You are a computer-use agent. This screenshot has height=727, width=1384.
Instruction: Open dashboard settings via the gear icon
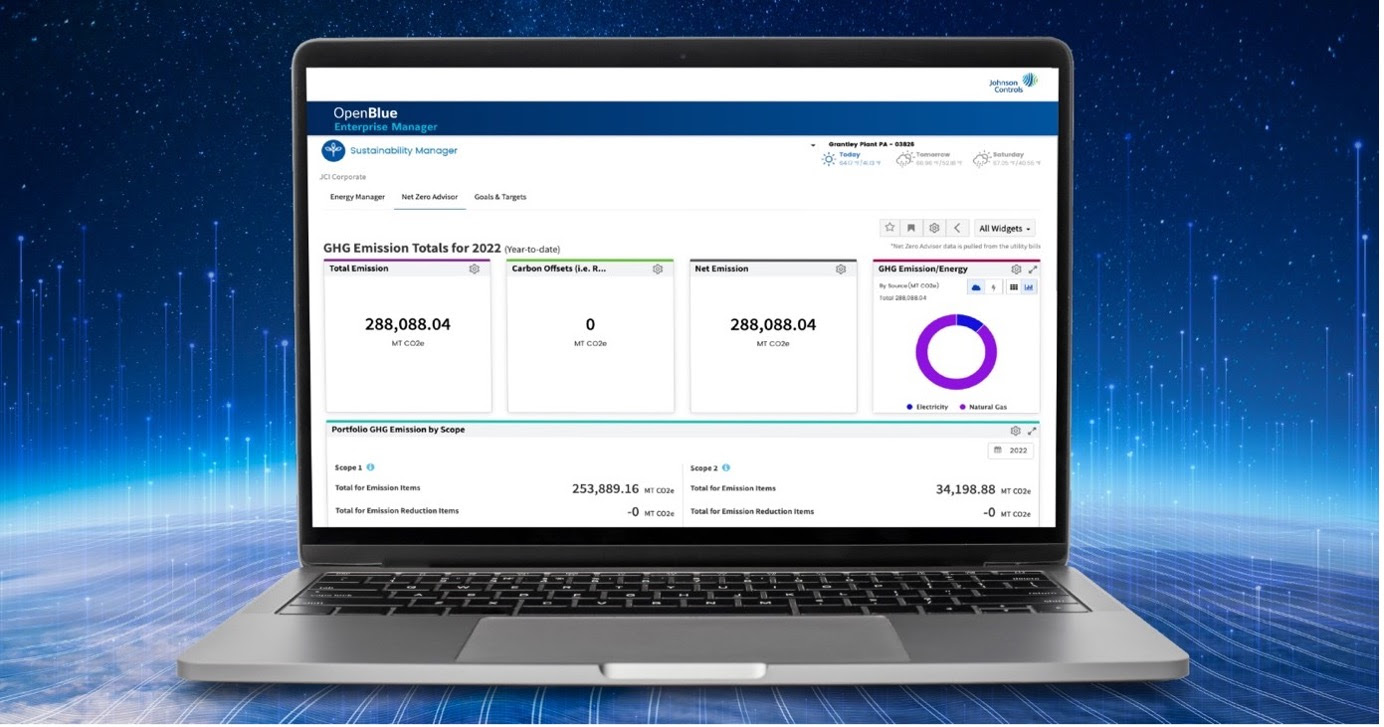[934, 227]
